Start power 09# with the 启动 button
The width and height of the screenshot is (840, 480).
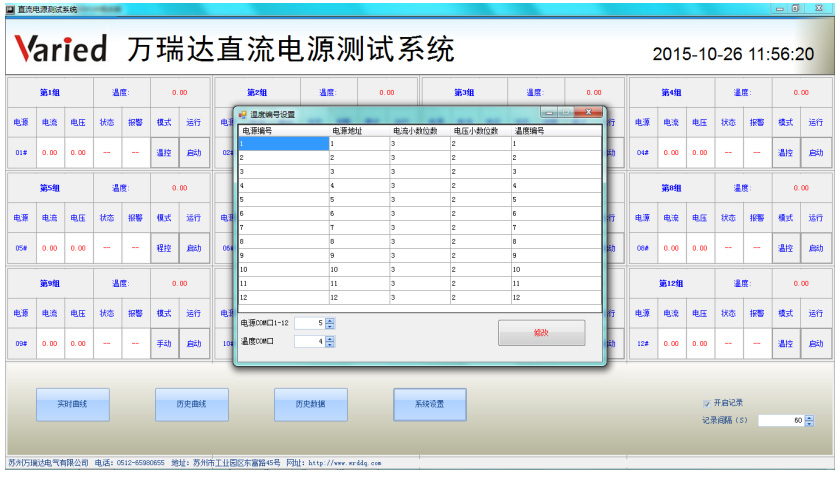click(194, 343)
